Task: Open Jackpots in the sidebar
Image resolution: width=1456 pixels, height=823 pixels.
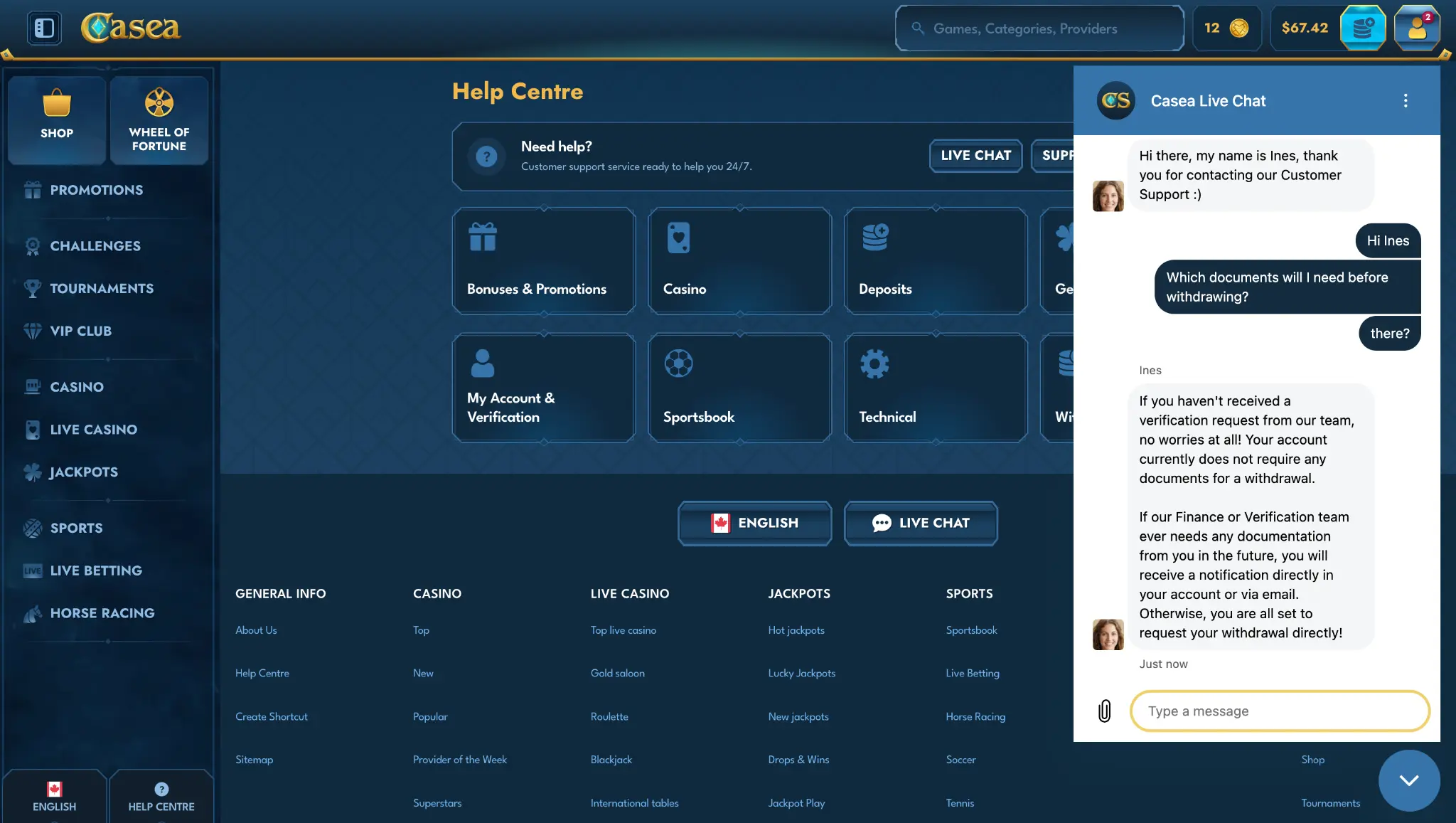Action: 83,472
